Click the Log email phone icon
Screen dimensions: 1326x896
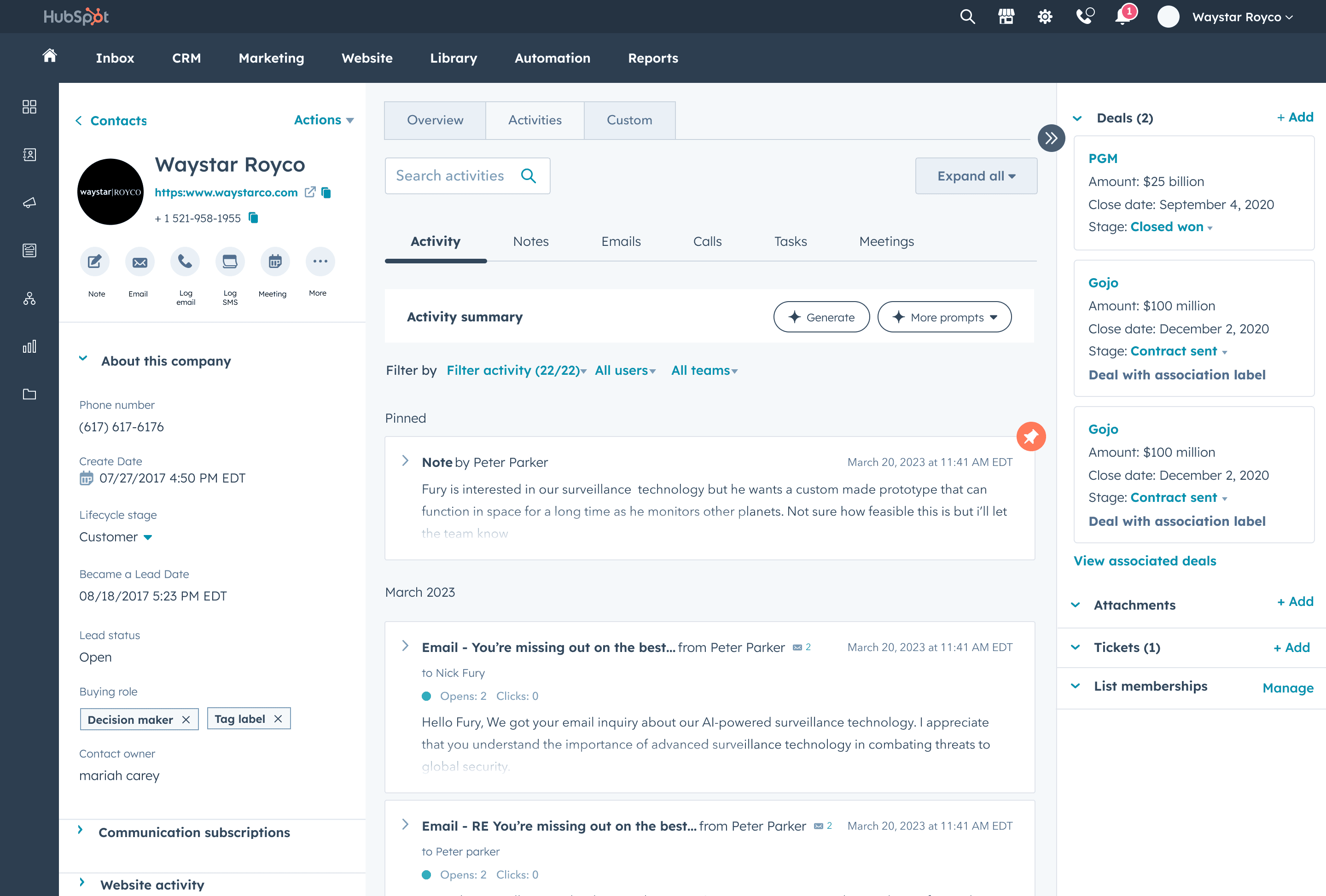185,262
